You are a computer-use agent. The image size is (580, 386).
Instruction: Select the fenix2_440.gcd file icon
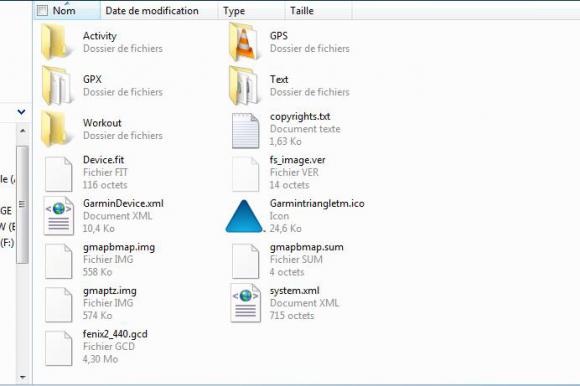(x=58, y=348)
